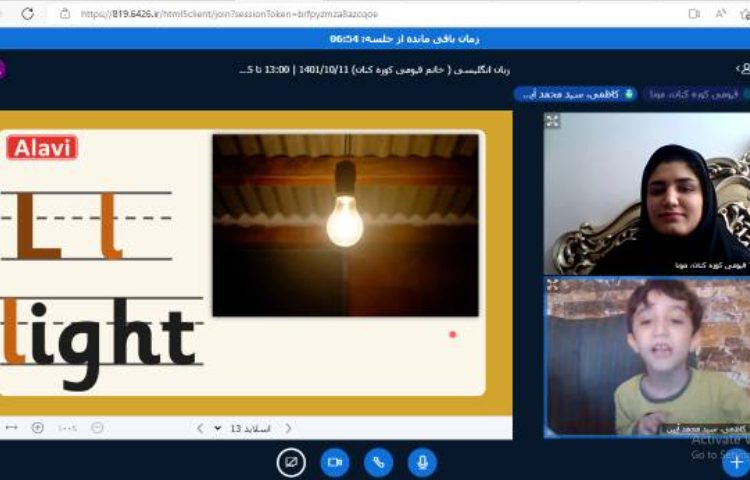Click the screen share button
This screenshot has height=480, width=750.
pyautogui.click(x=291, y=462)
